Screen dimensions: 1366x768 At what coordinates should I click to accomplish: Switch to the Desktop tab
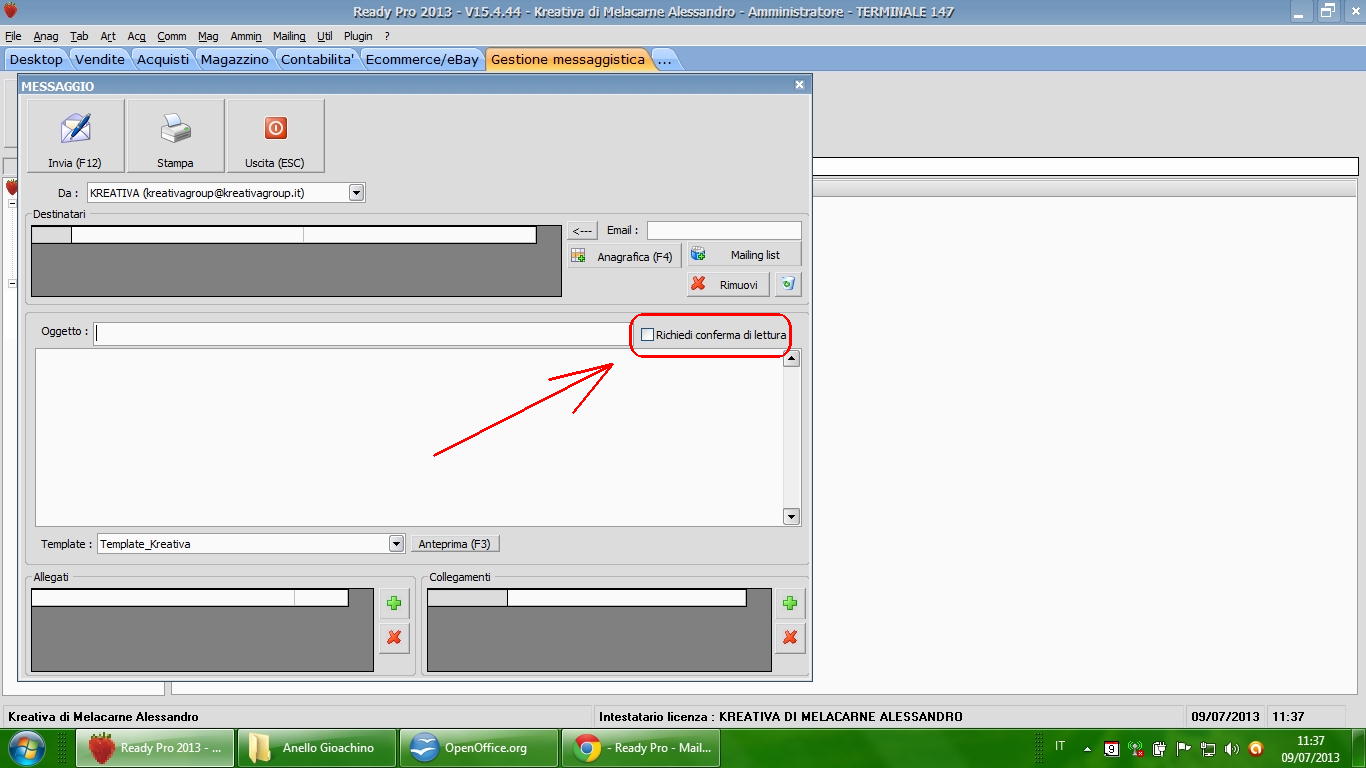36,59
